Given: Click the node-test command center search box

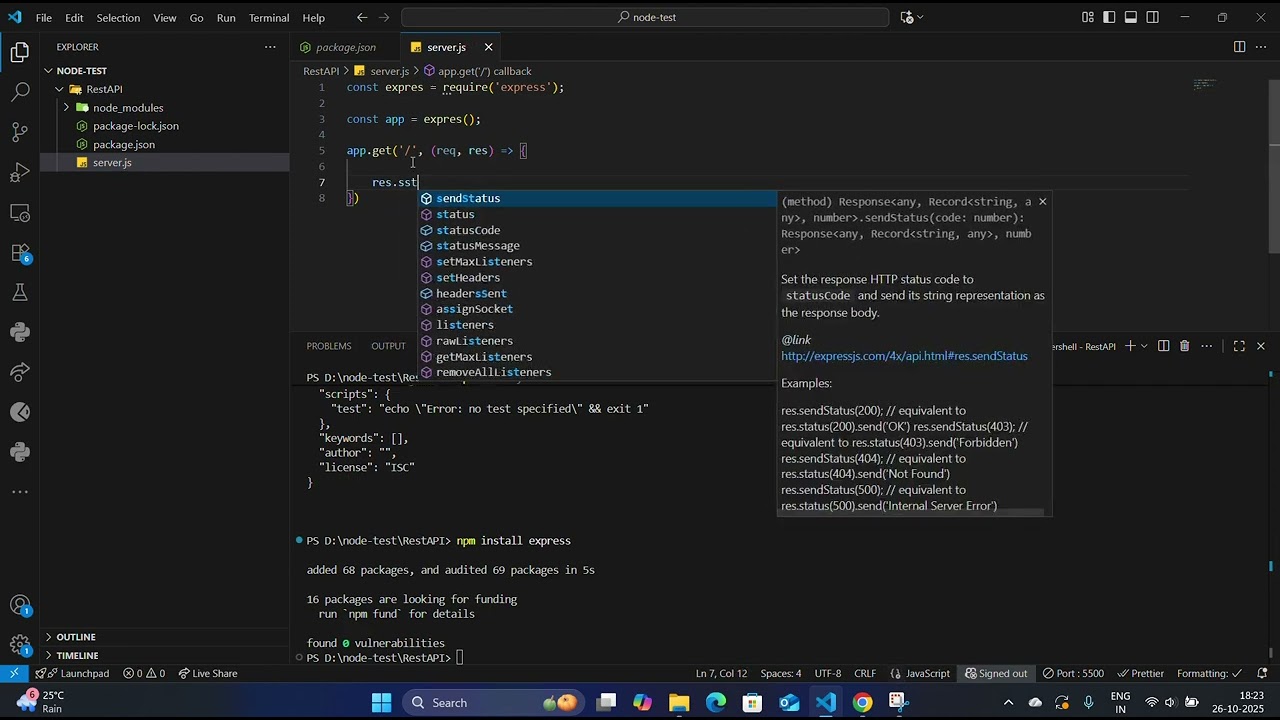Looking at the screenshot, I should coord(645,17).
